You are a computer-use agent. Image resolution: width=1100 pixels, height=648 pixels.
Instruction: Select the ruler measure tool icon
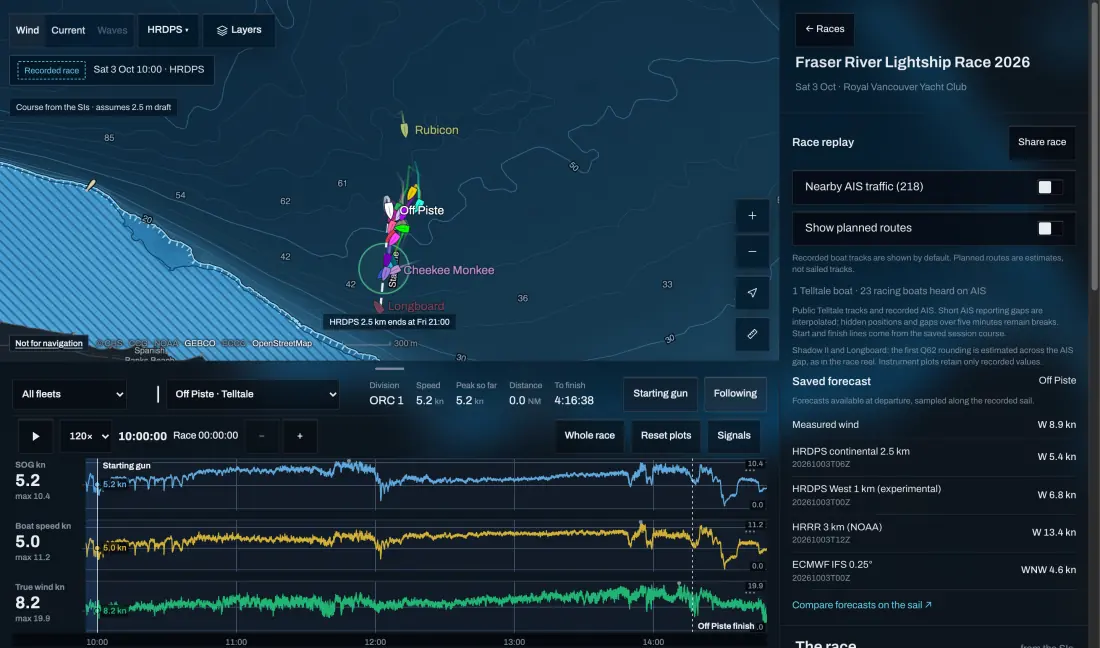pyautogui.click(x=752, y=334)
